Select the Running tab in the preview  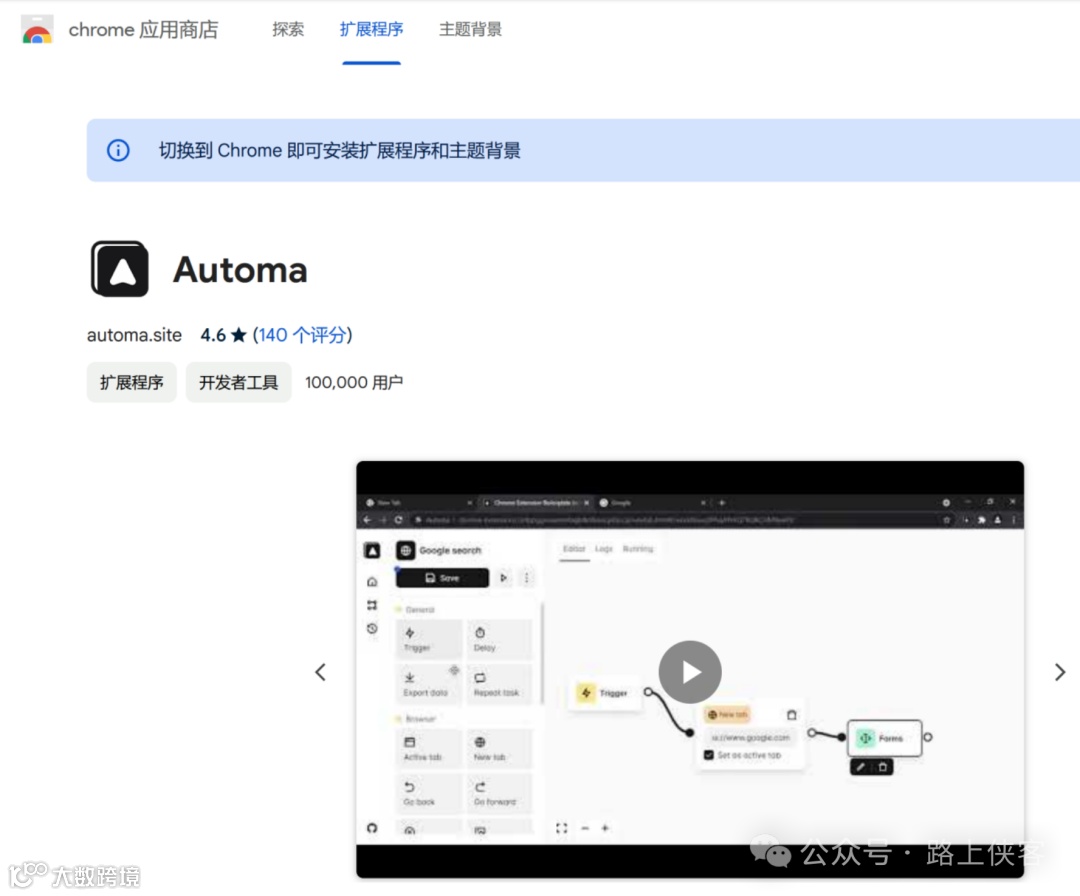(638, 549)
